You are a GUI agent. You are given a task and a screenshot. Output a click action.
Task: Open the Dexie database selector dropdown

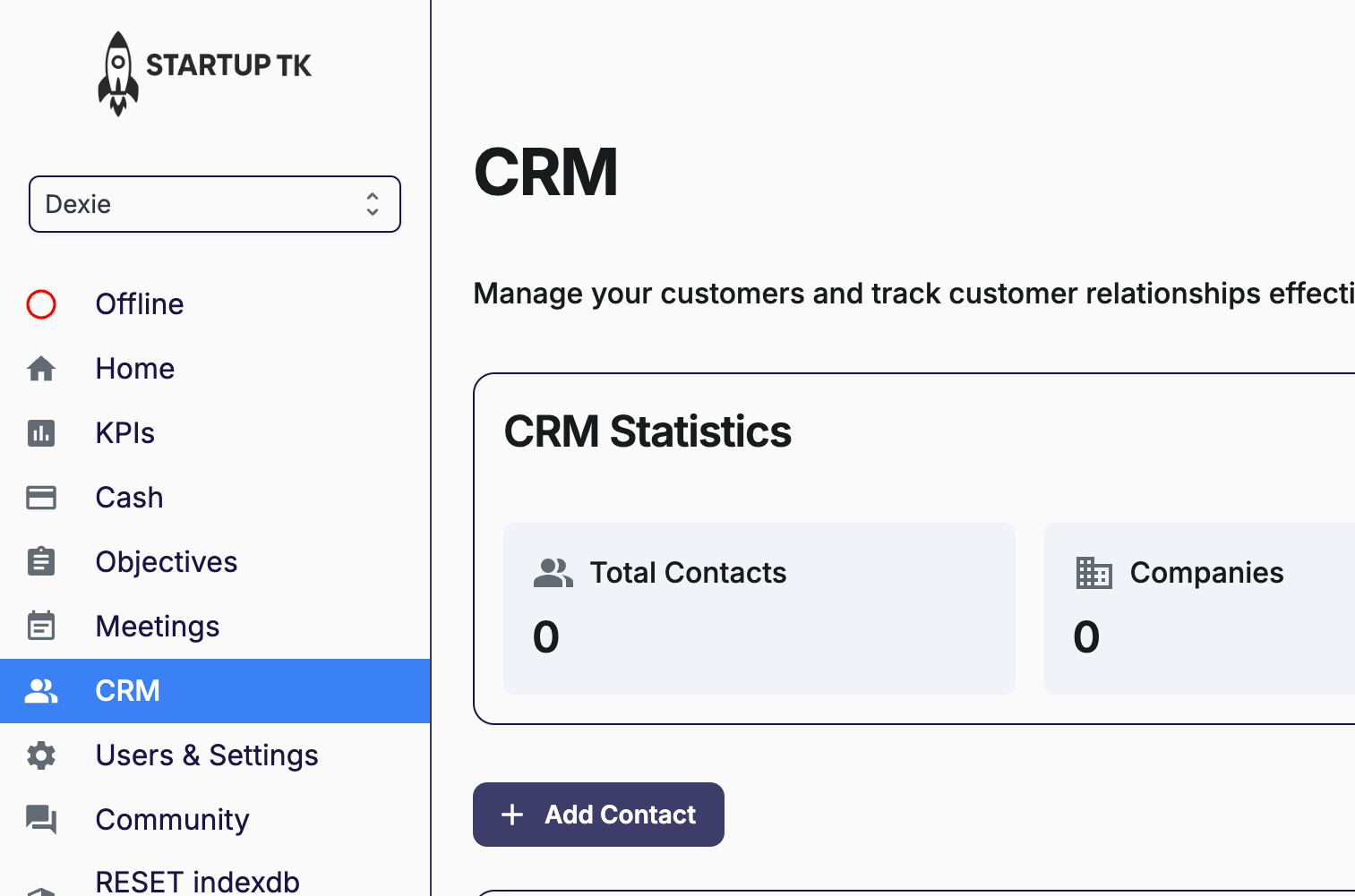[215, 204]
